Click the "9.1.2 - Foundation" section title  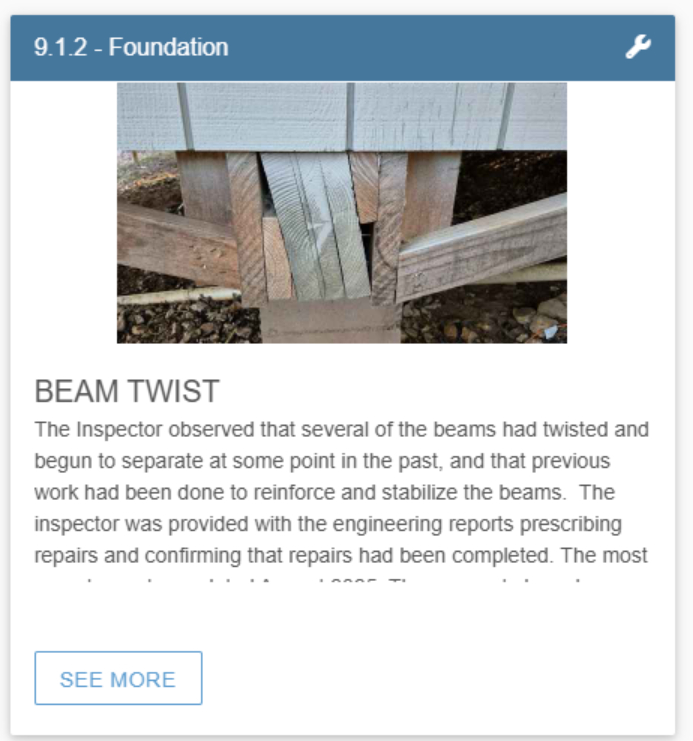tap(130, 47)
